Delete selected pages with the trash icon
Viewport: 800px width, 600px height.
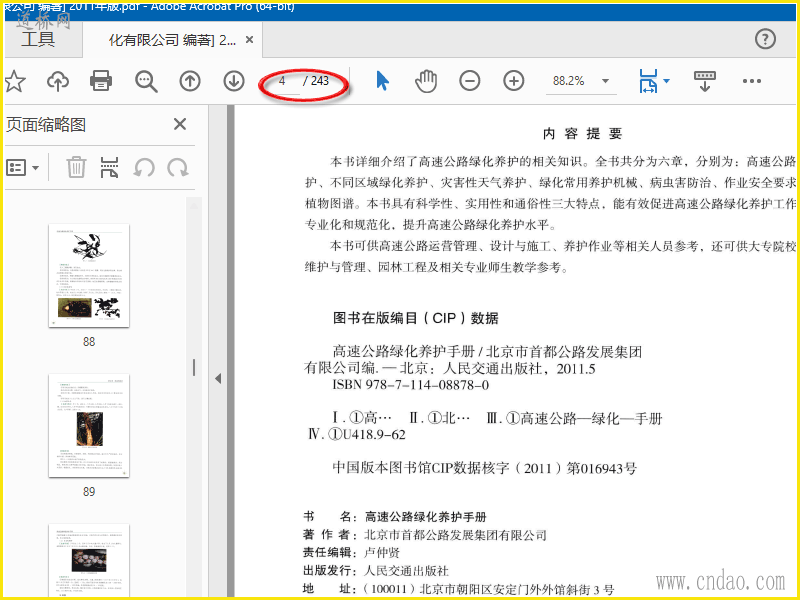click(x=76, y=167)
